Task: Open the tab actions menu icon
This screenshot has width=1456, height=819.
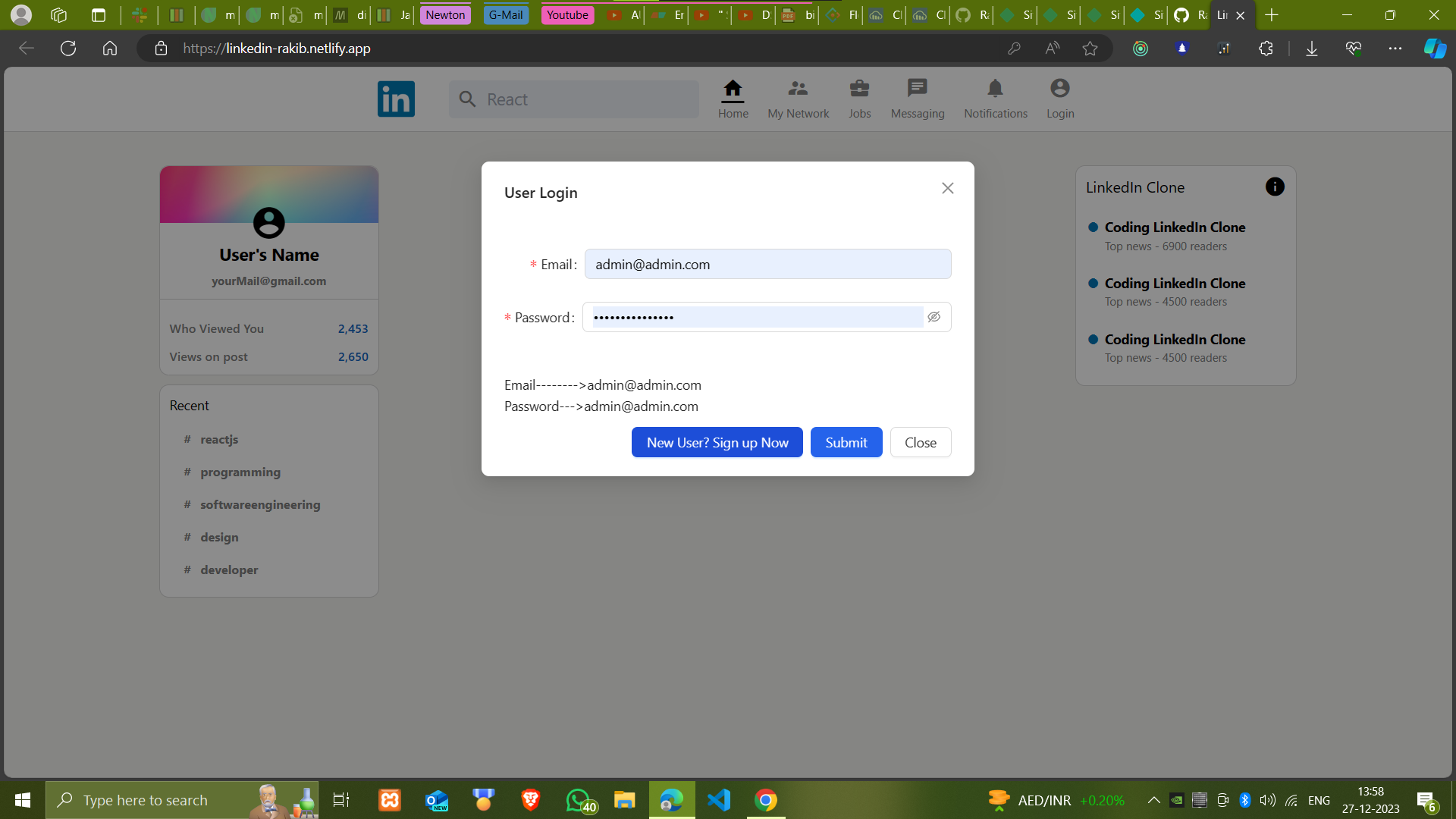Action: (x=98, y=14)
